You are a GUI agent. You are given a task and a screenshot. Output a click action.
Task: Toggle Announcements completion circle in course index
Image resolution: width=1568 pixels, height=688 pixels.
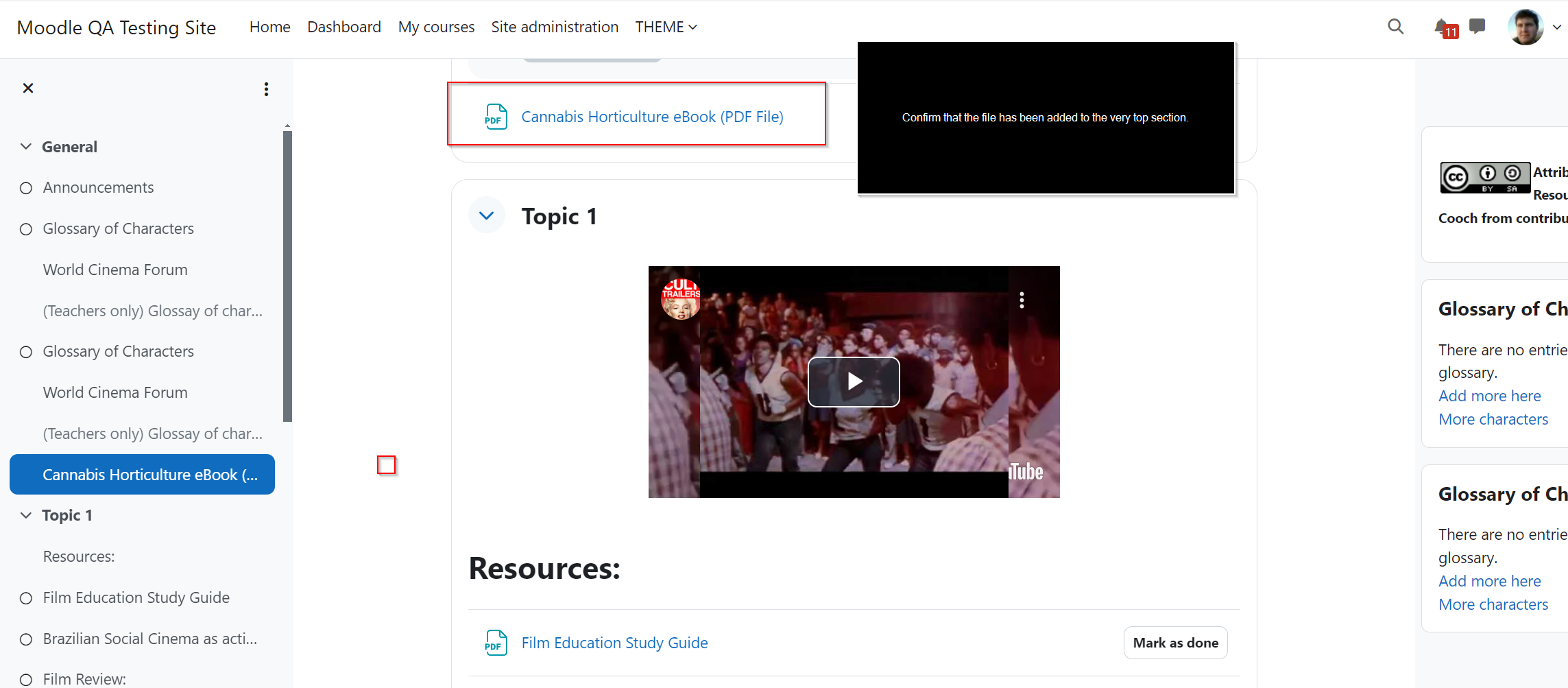(26, 188)
